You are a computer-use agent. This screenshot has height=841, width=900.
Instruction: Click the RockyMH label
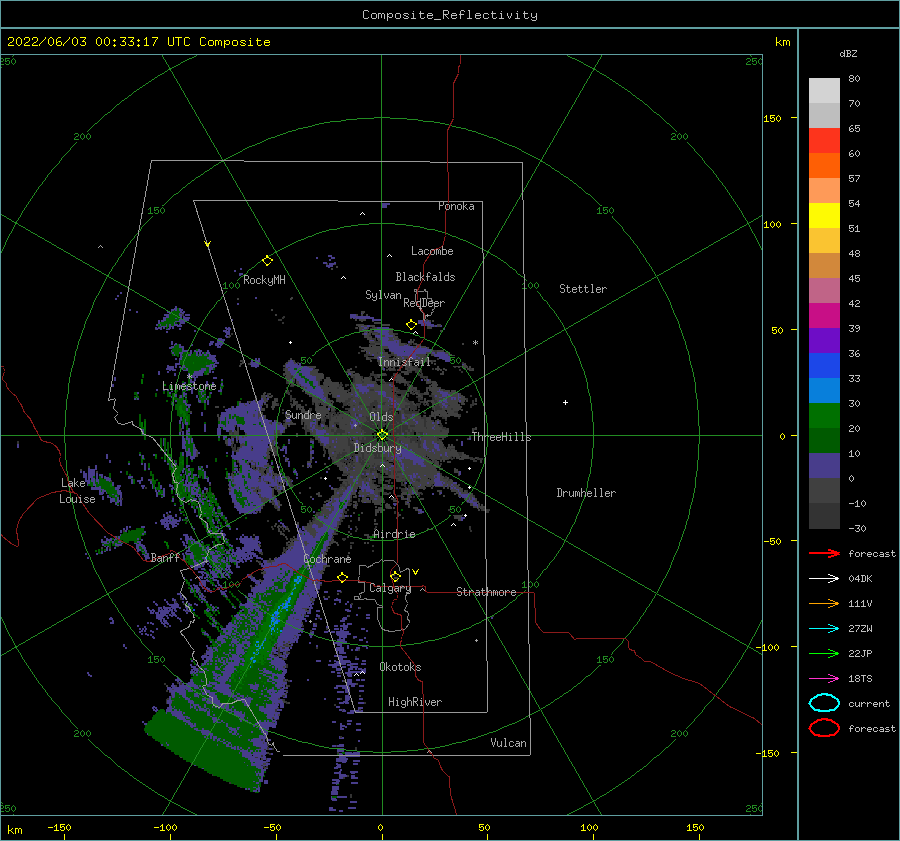coord(264,280)
